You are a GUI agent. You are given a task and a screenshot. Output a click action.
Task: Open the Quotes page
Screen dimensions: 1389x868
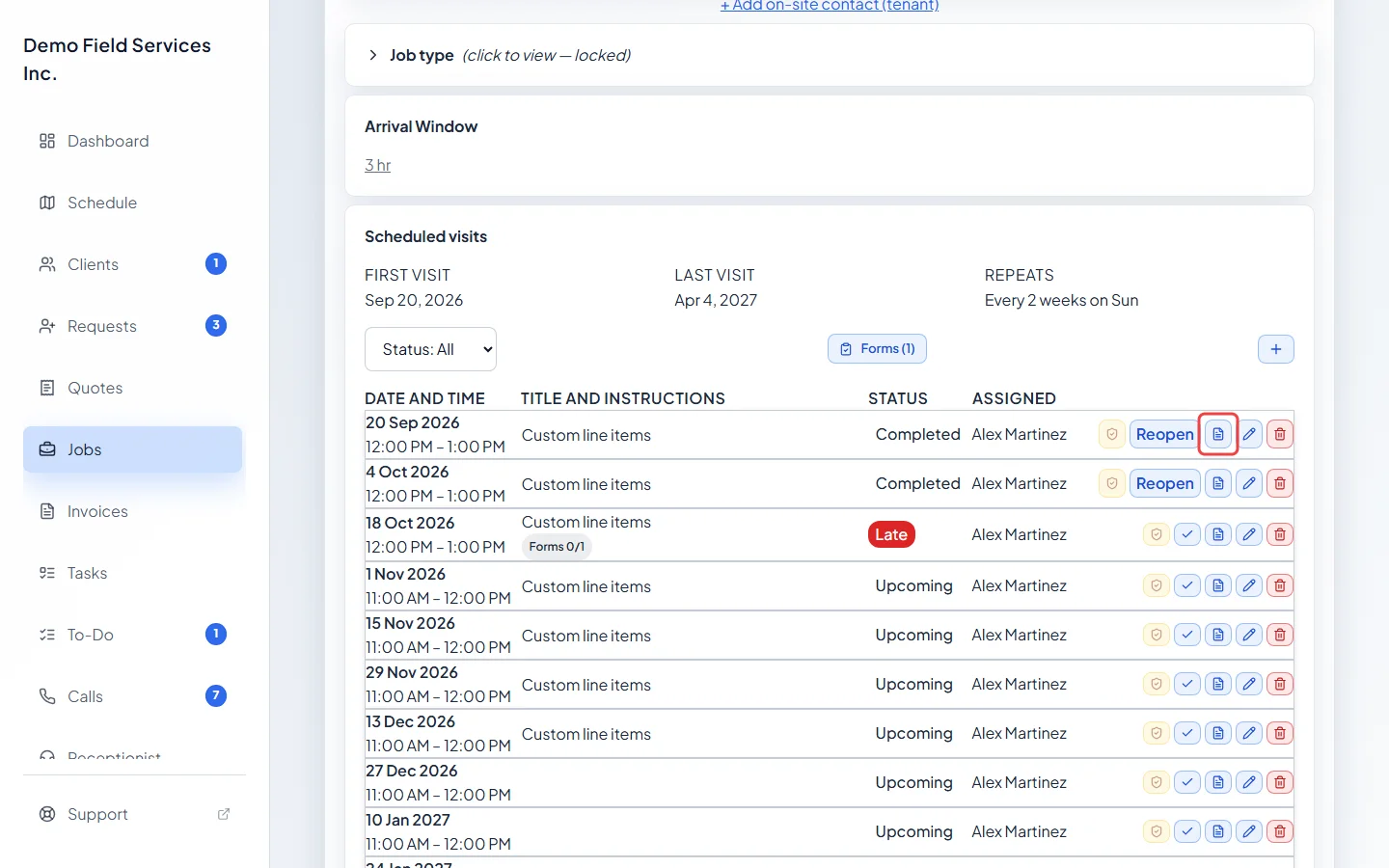[x=133, y=388]
